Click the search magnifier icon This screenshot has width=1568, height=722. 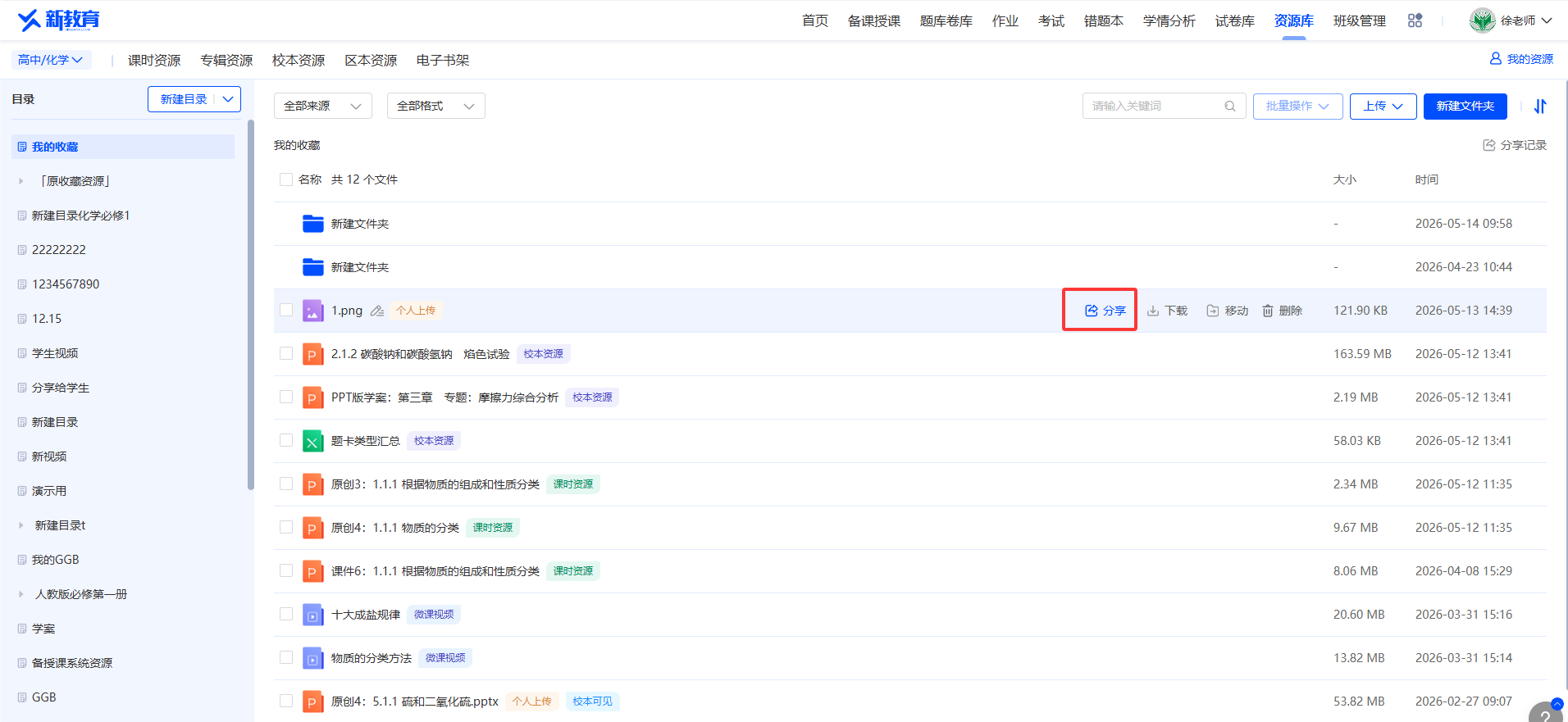1230,106
